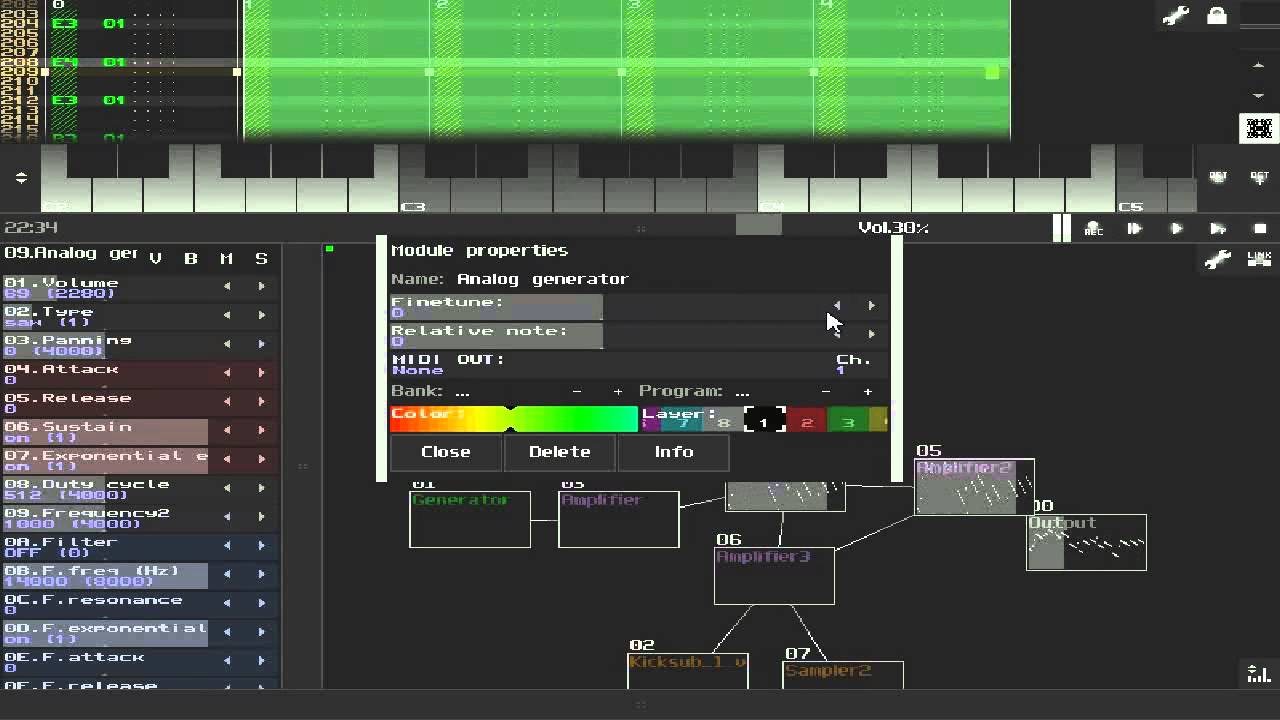Click left arrow of 08.Duty cycle controller
The width and height of the screenshot is (1280, 720).
click(x=227, y=488)
